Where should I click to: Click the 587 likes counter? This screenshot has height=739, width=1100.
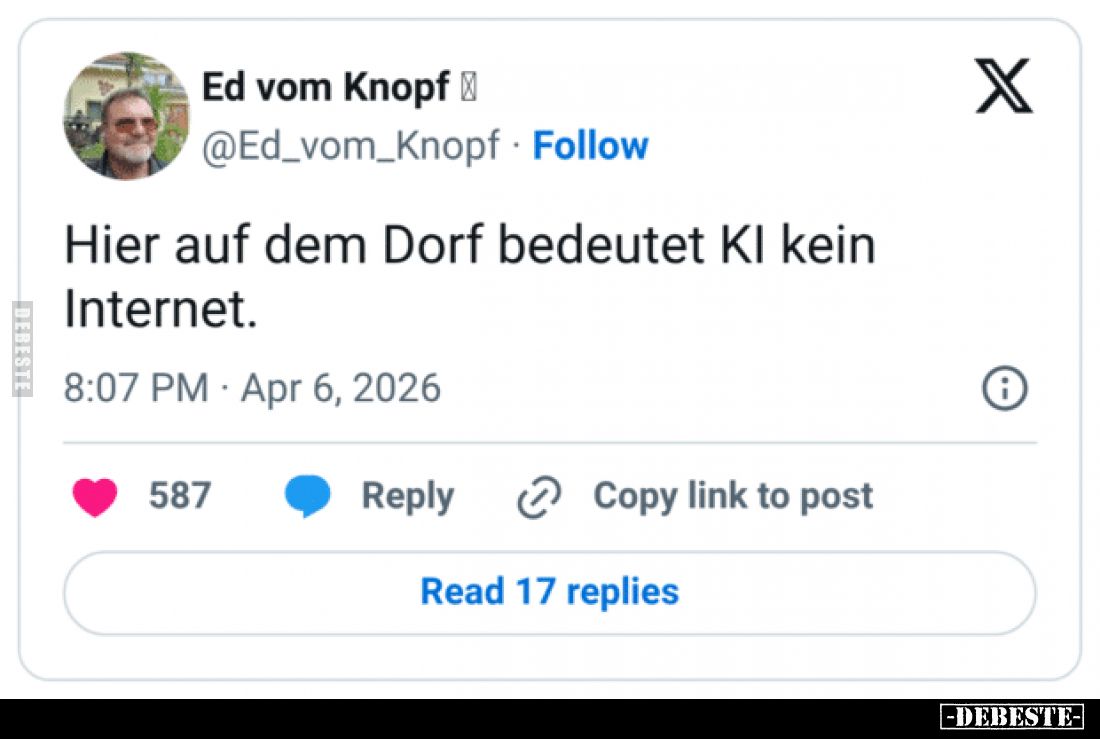click(181, 495)
